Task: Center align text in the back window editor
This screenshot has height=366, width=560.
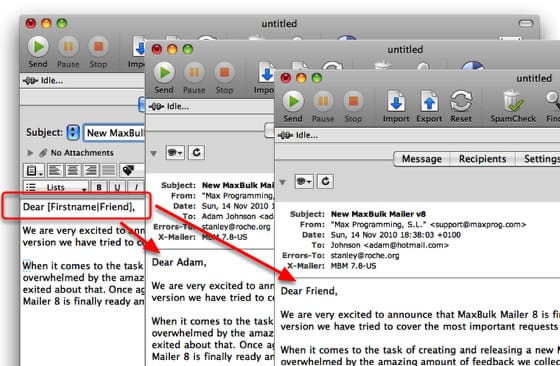Action: 72,170
